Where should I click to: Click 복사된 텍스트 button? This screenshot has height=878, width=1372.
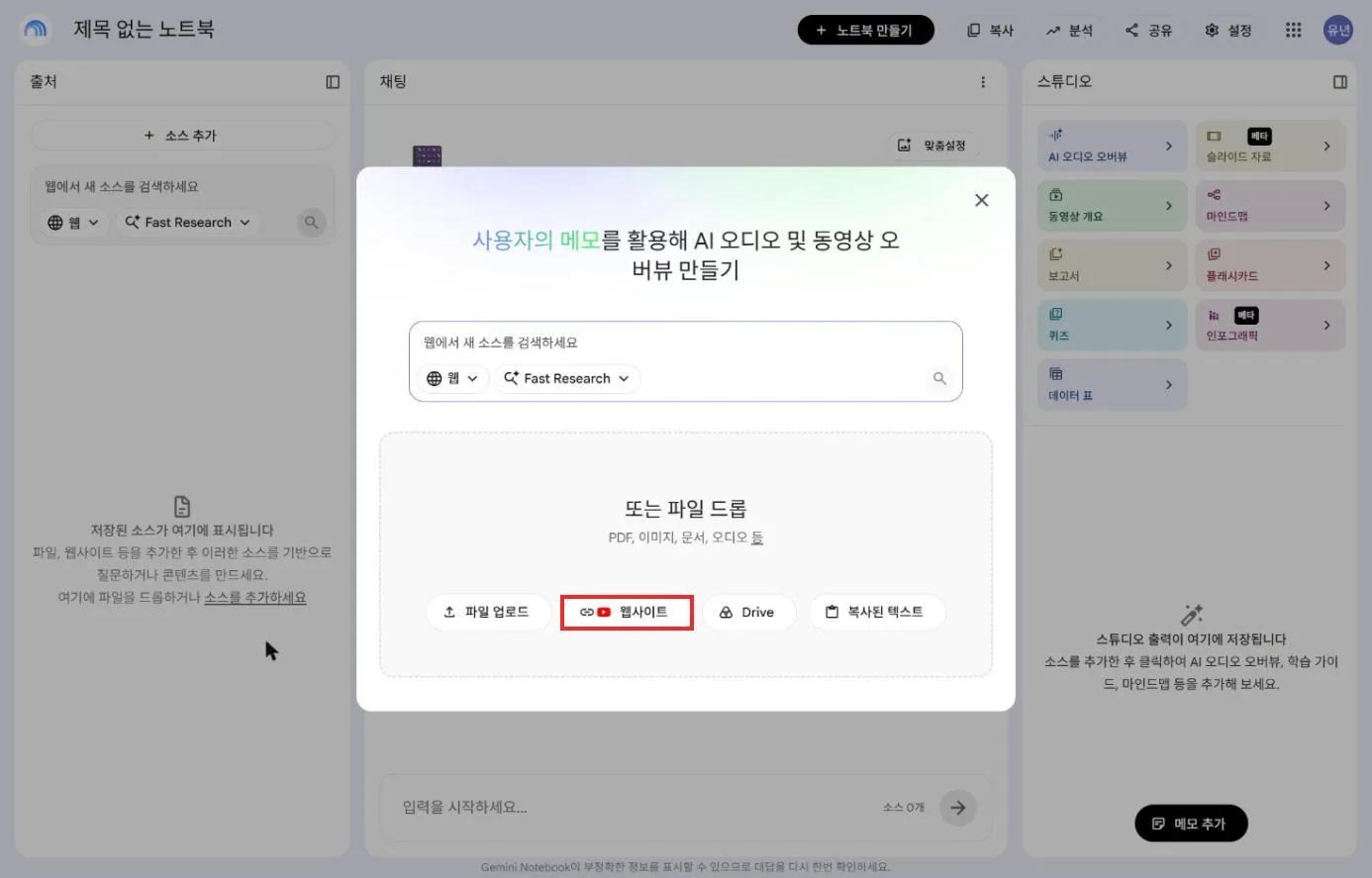pos(876,612)
